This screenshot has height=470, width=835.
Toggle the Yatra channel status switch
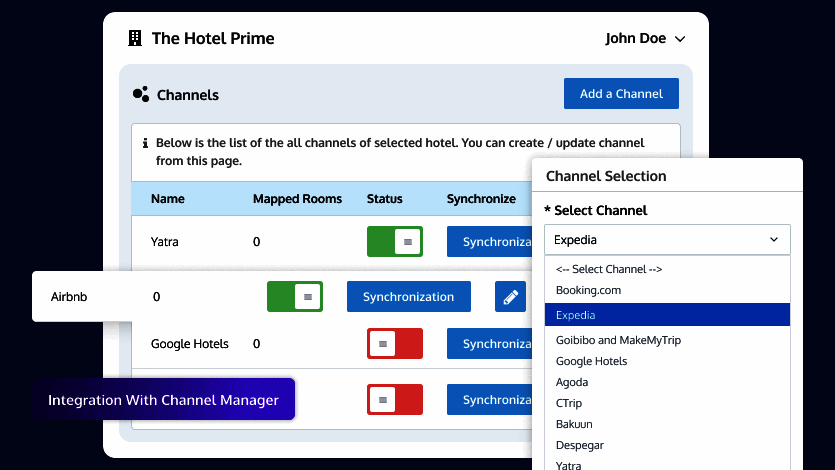pyautogui.click(x=394, y=241)
